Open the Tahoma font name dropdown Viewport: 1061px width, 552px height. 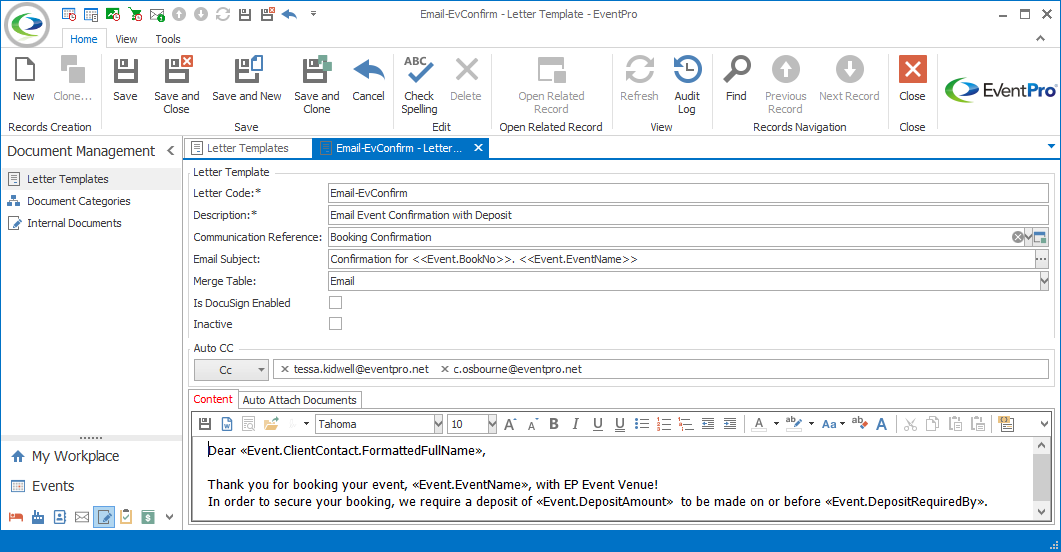(438, 424)
